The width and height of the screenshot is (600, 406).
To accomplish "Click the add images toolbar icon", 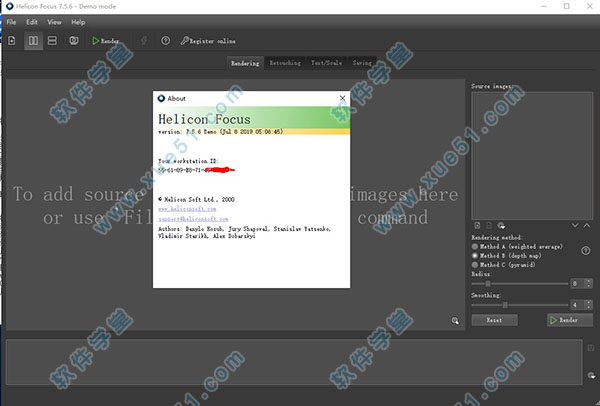I will 12,41.
